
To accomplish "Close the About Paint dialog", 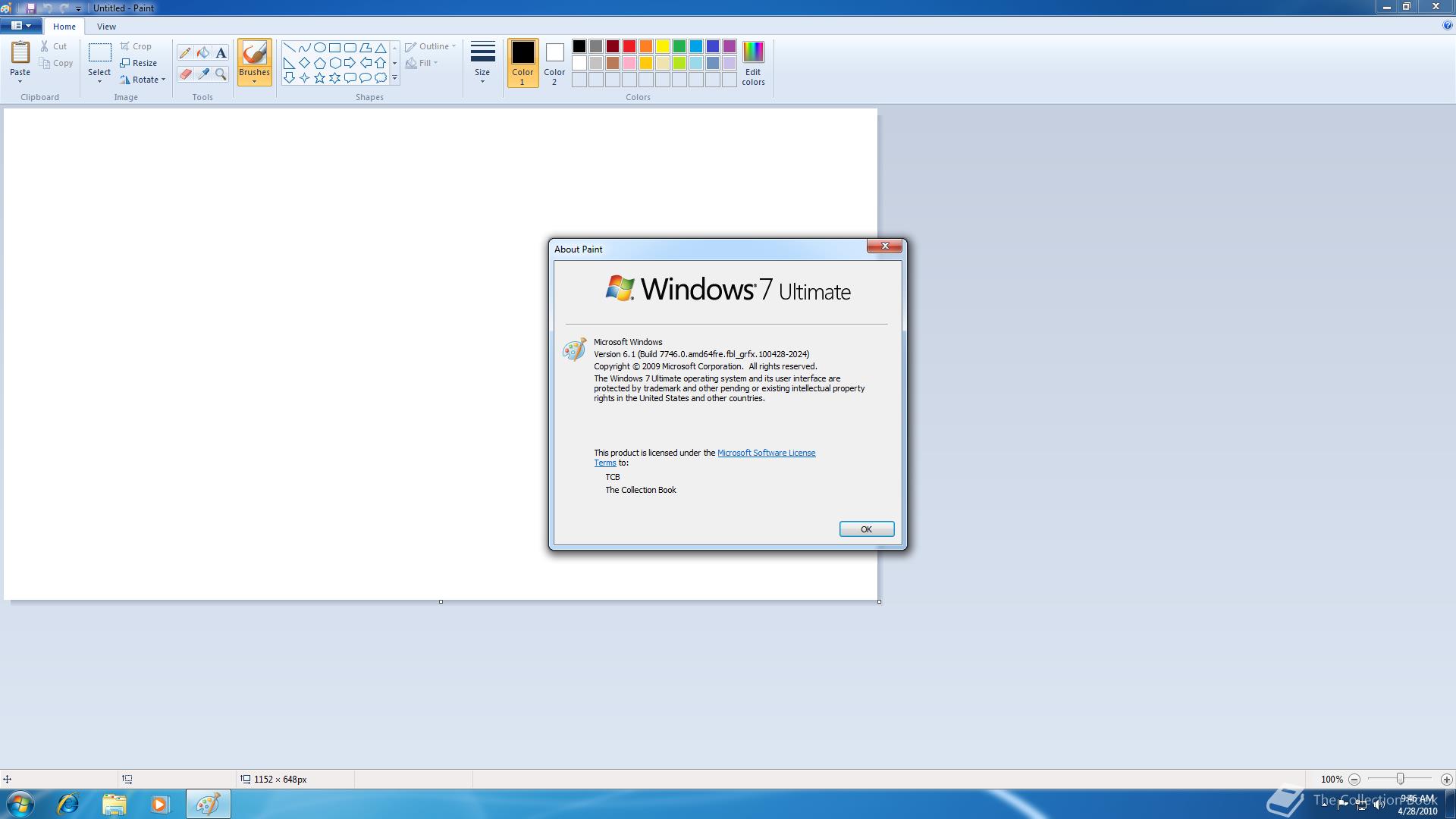I will (884, 246).
